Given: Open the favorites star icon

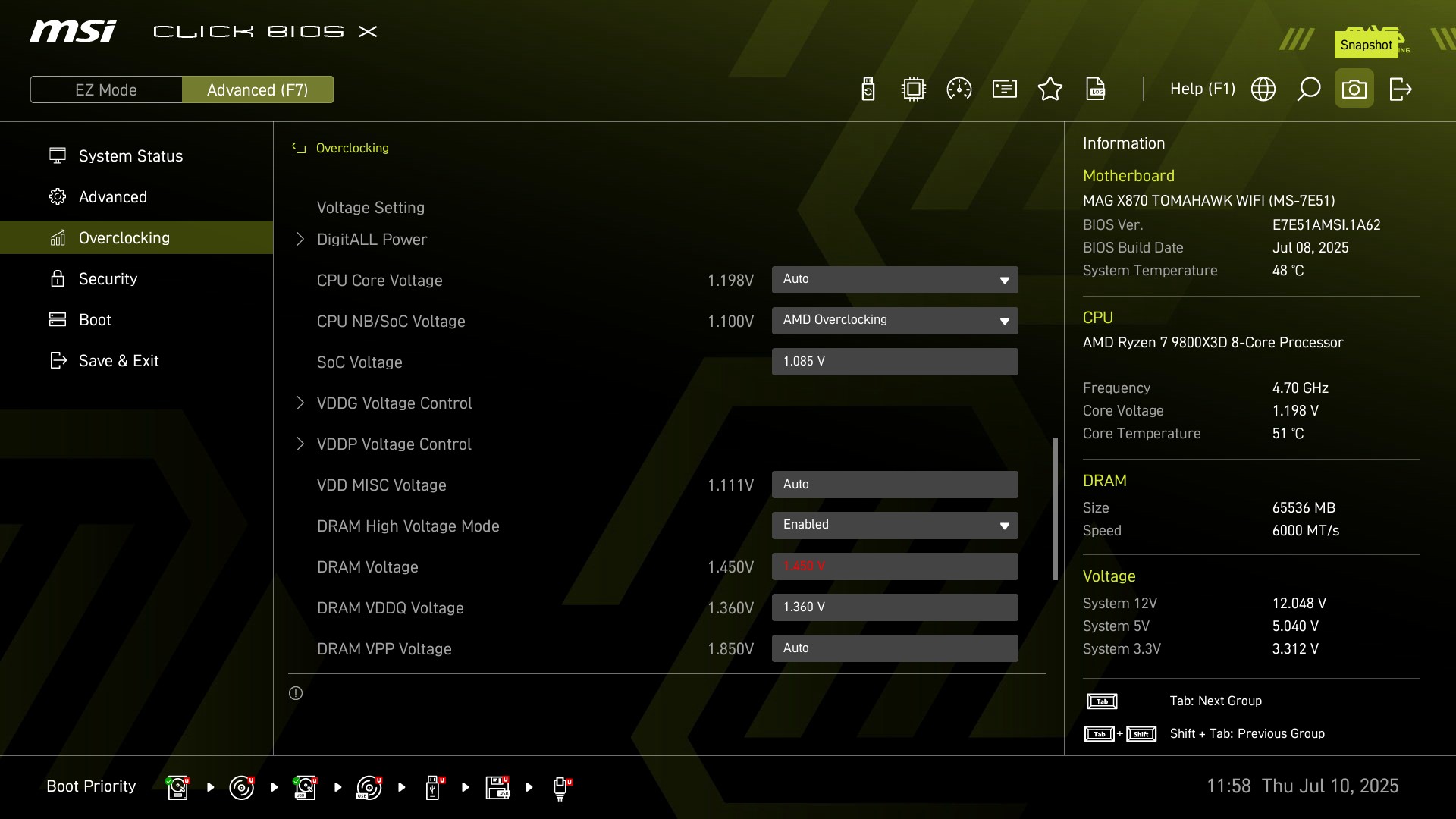Looking at the screenshot, I should (x=1050, y=89).
